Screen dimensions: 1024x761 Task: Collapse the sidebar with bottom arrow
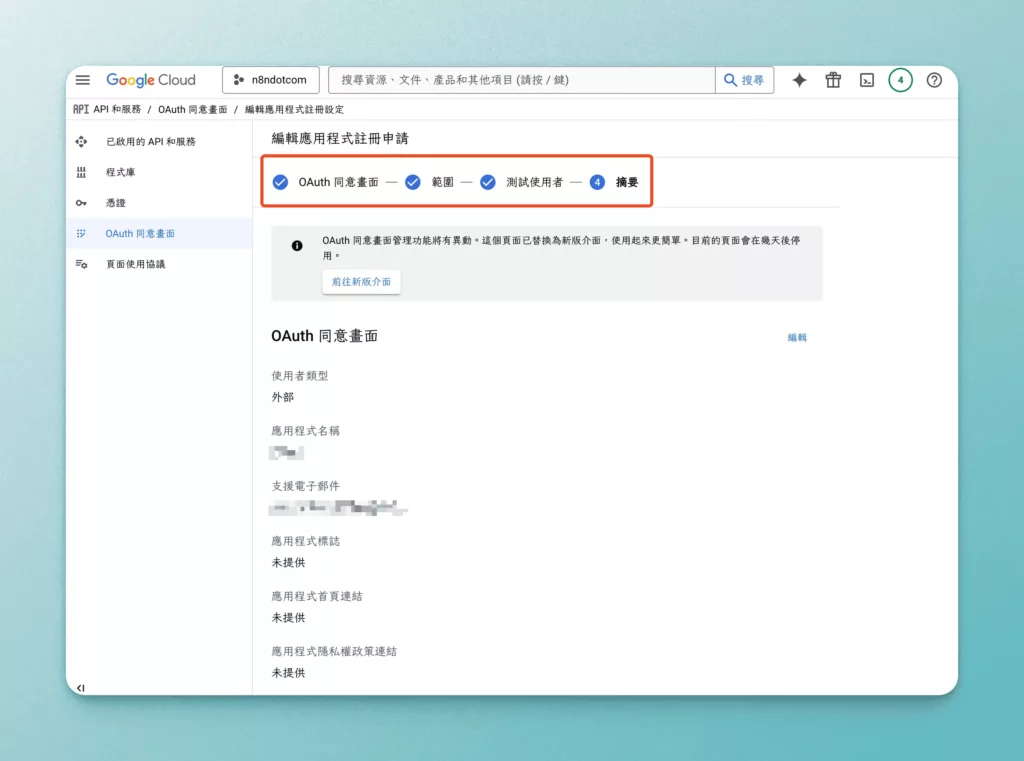pyautogui.click(x=80, y=687)
